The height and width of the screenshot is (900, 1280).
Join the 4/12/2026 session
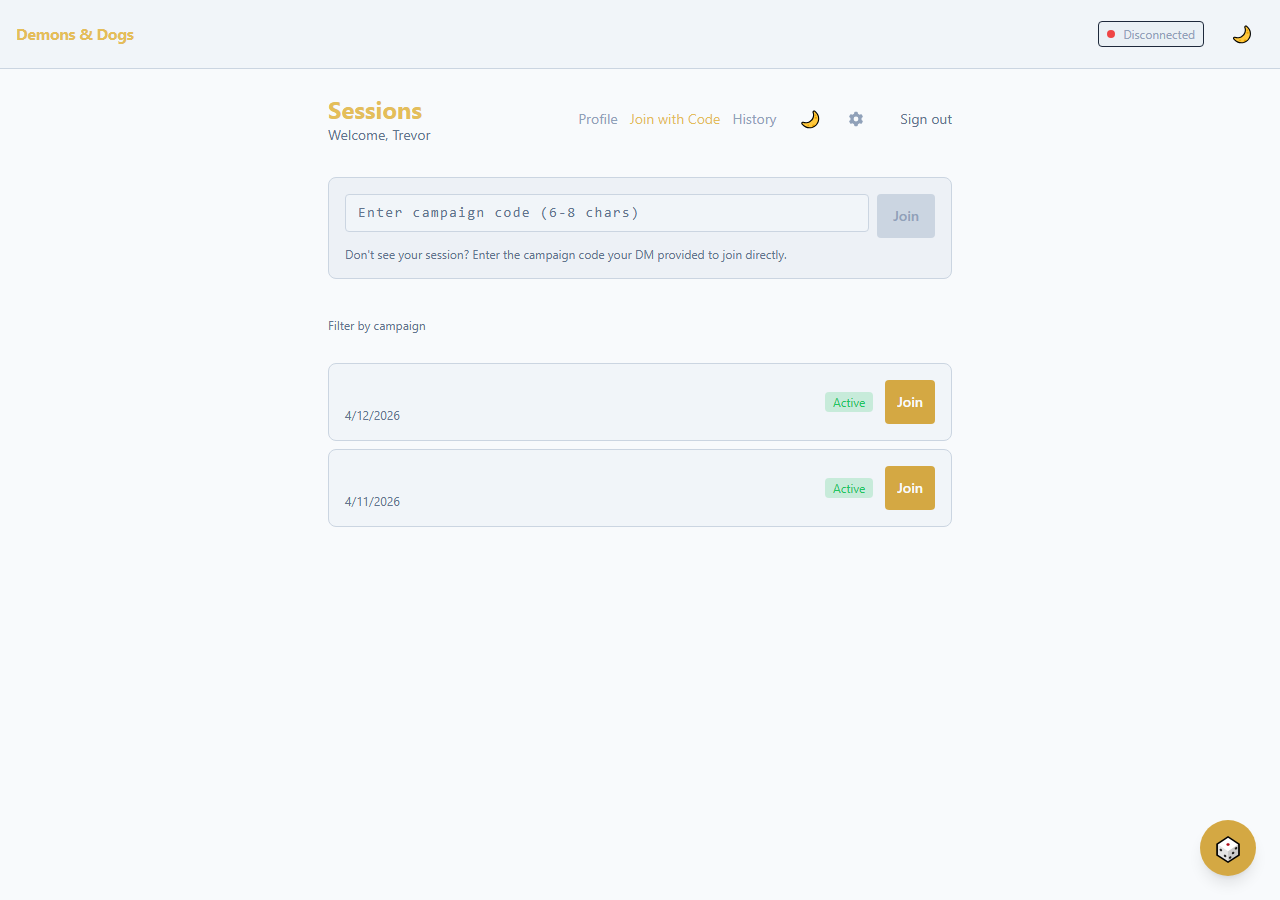910,402
